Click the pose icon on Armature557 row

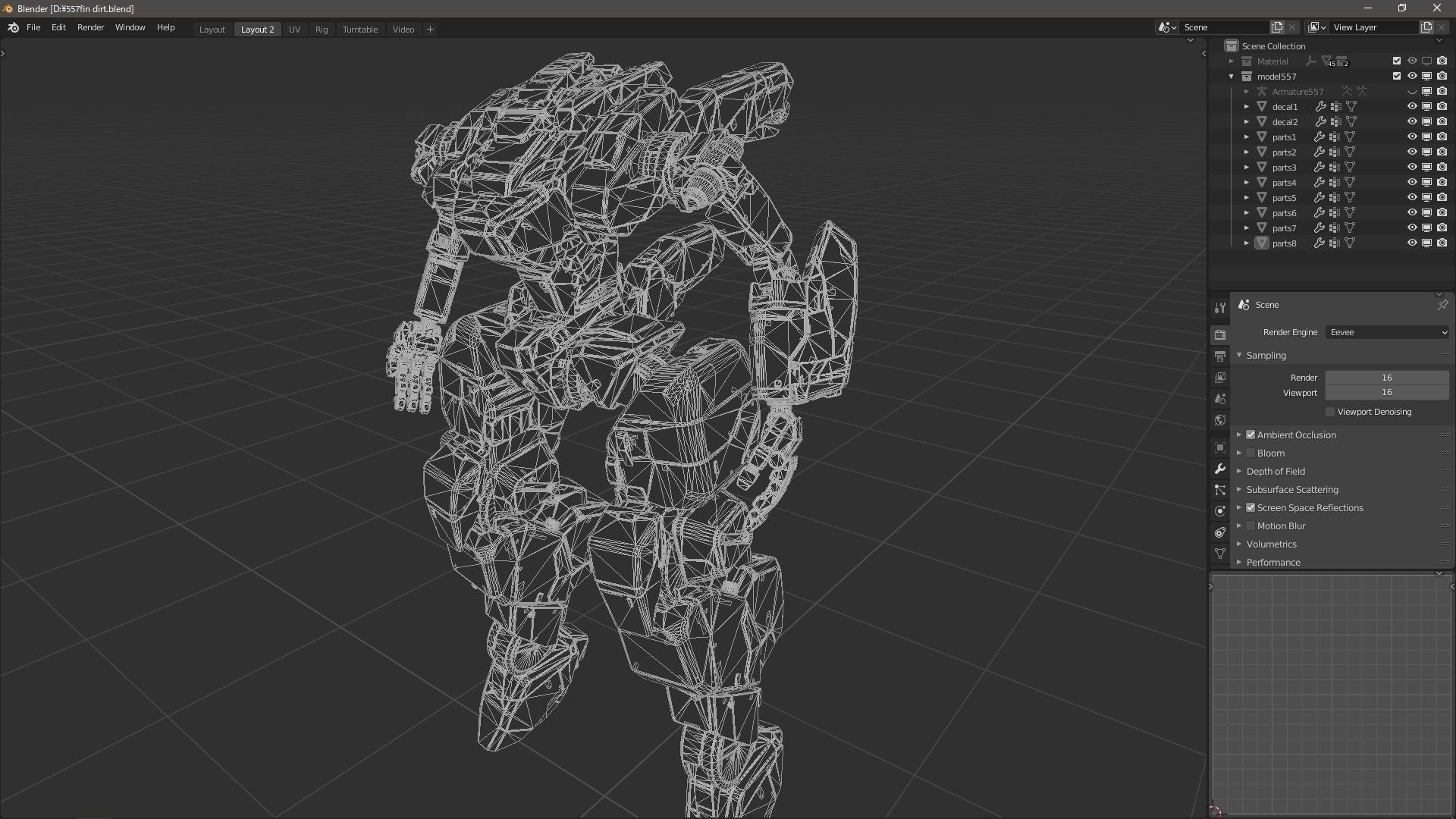[x=1347, y=92]
